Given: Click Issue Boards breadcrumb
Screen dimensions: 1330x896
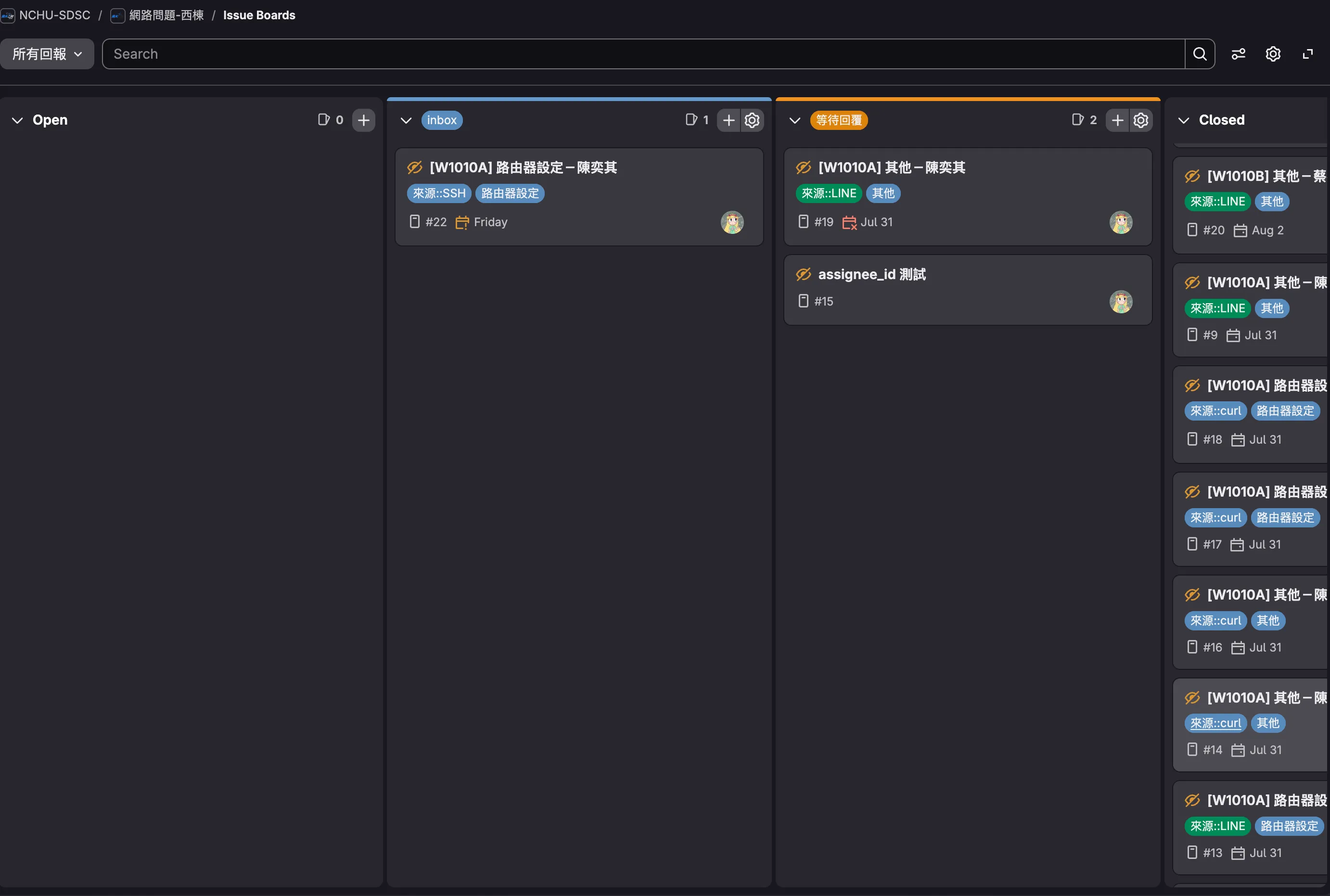Looking at the screenshot, I should pos(259,15).
